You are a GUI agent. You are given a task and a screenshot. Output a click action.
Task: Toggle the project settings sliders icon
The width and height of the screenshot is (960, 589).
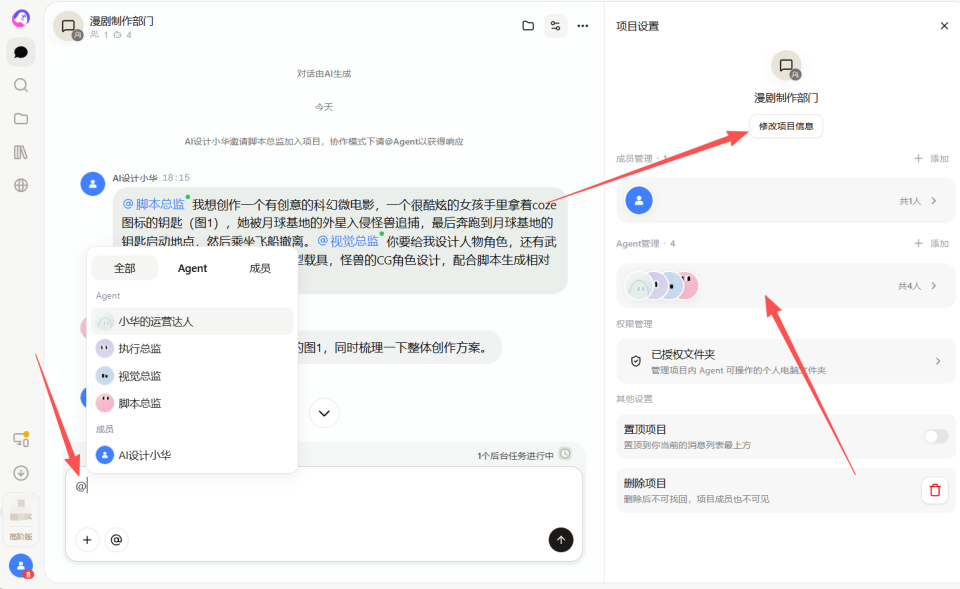[555, 26]
